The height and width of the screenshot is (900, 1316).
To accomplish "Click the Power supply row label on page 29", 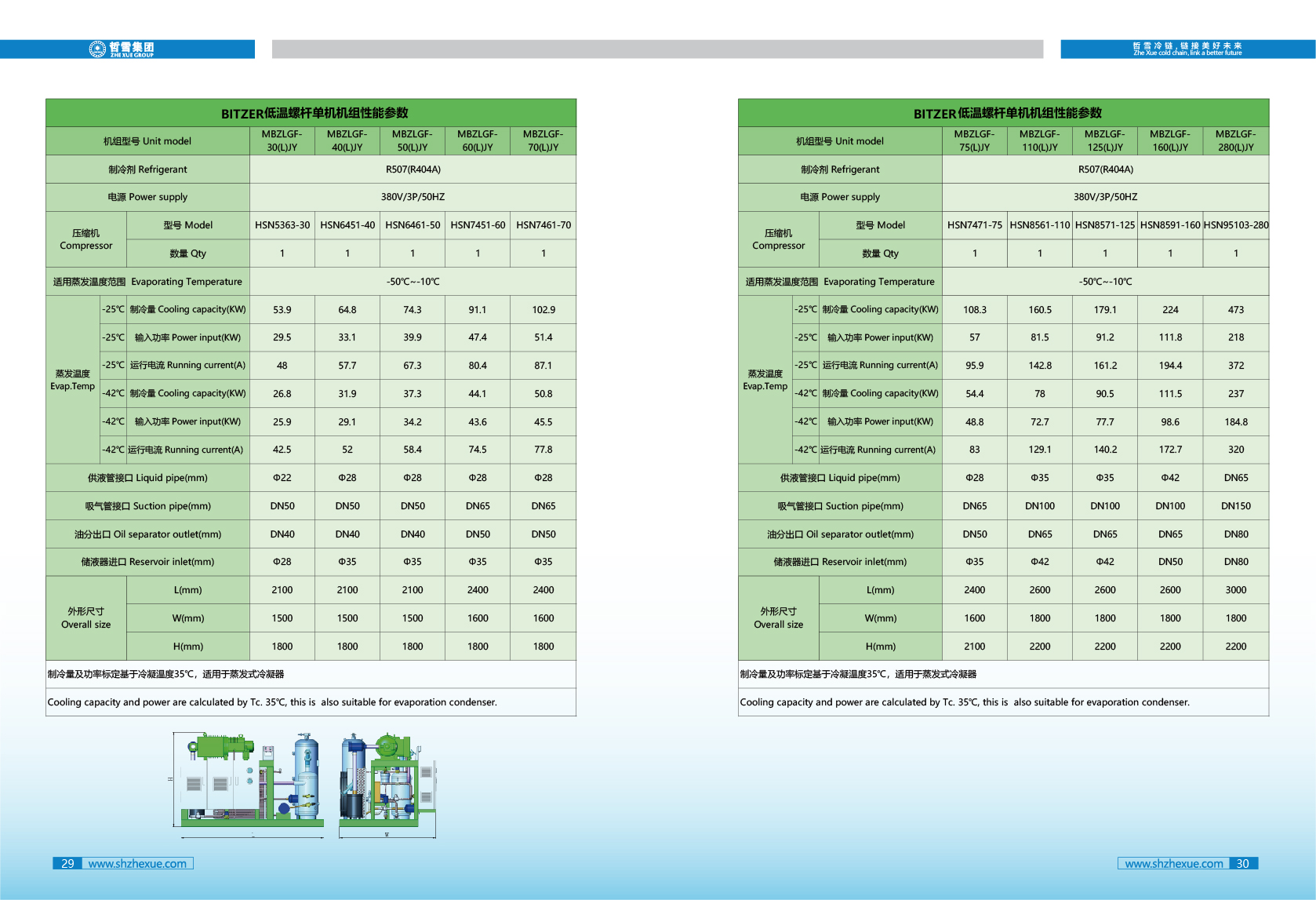I will click(147, 197).
